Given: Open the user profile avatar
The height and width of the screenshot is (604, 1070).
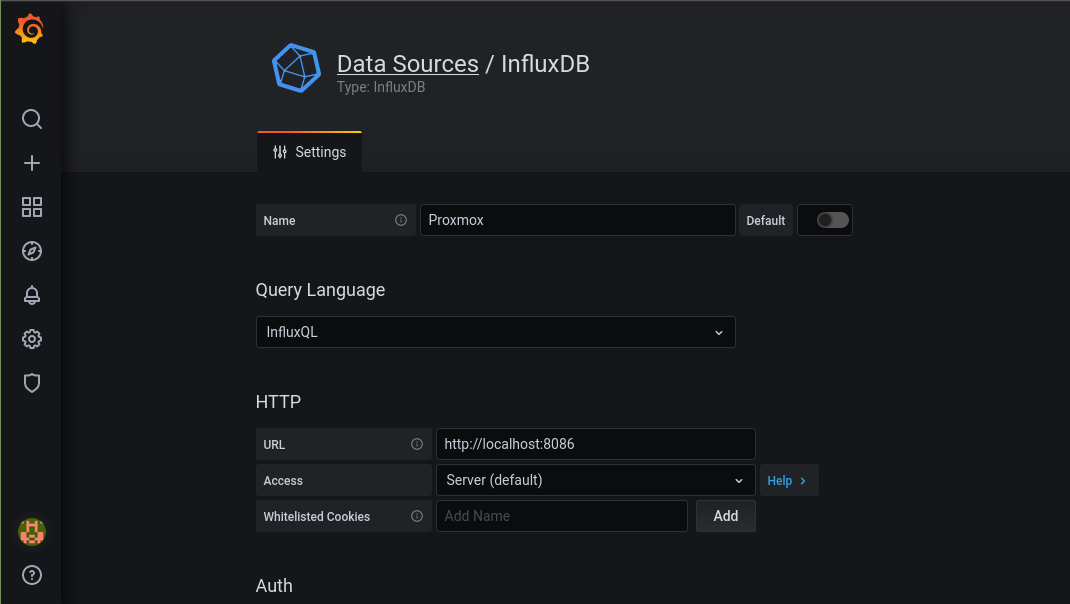Looking at the screenshot, I should tap(31, 532).
